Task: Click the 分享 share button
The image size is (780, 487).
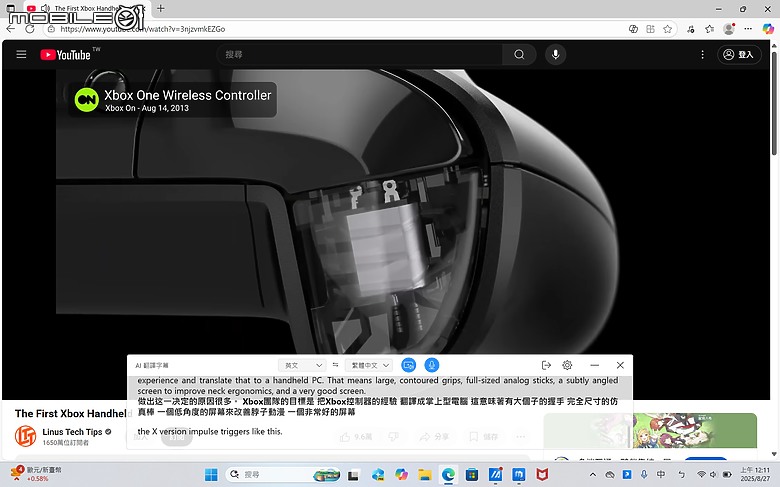Action: point(434,437)
